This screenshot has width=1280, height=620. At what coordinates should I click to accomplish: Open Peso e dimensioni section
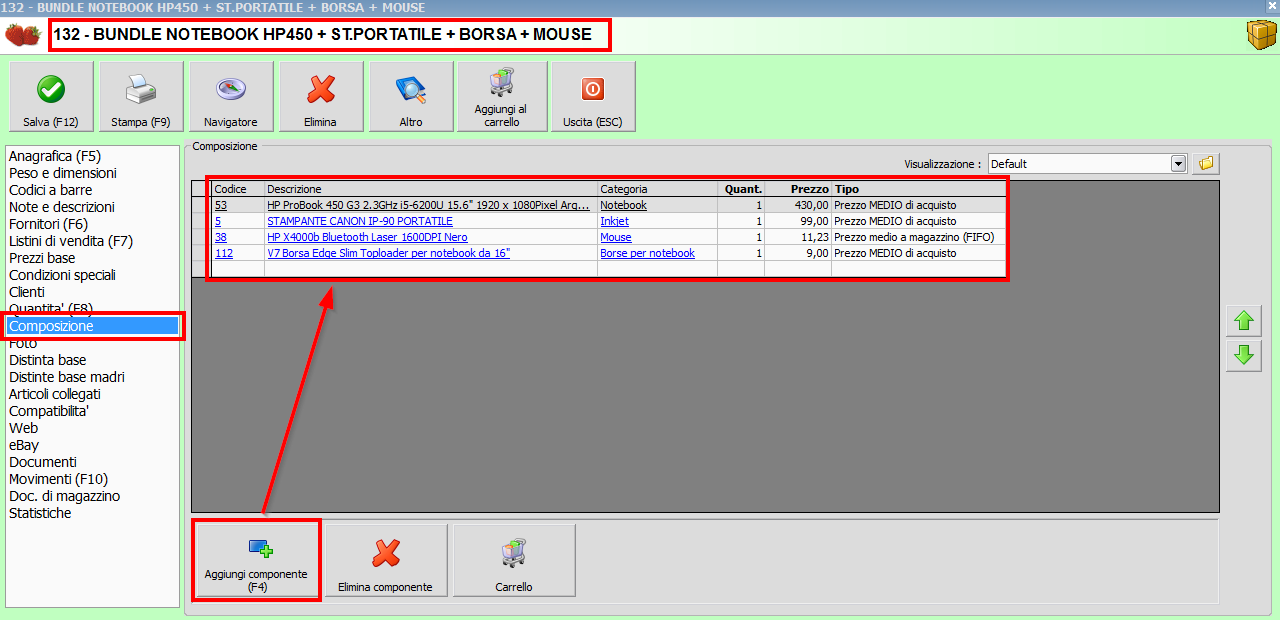(63, 173)
